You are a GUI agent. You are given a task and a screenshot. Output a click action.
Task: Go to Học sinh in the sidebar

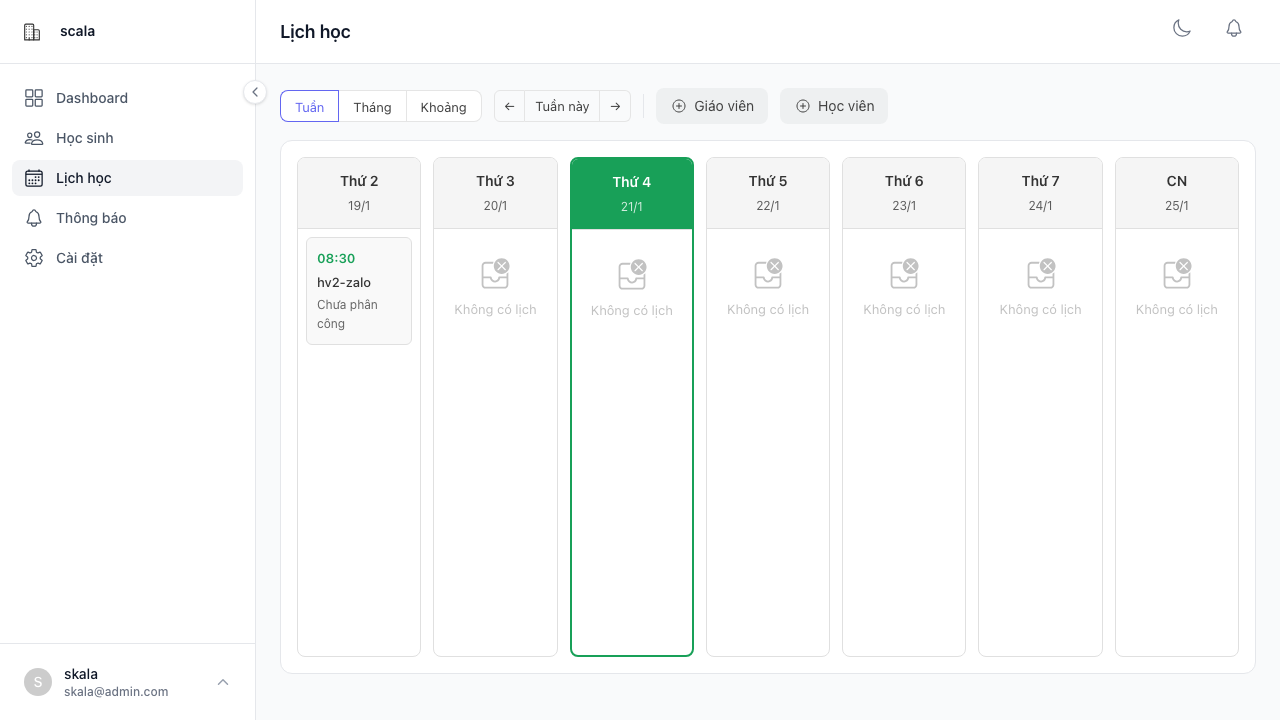click(x=84, y=138)
